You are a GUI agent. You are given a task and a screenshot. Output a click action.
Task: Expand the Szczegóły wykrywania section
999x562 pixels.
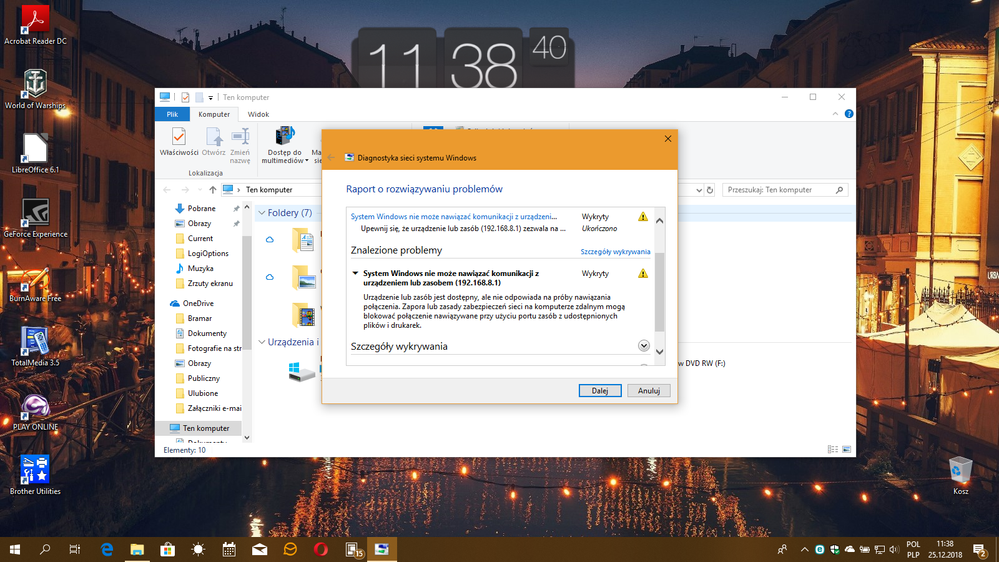coord(644,346)
